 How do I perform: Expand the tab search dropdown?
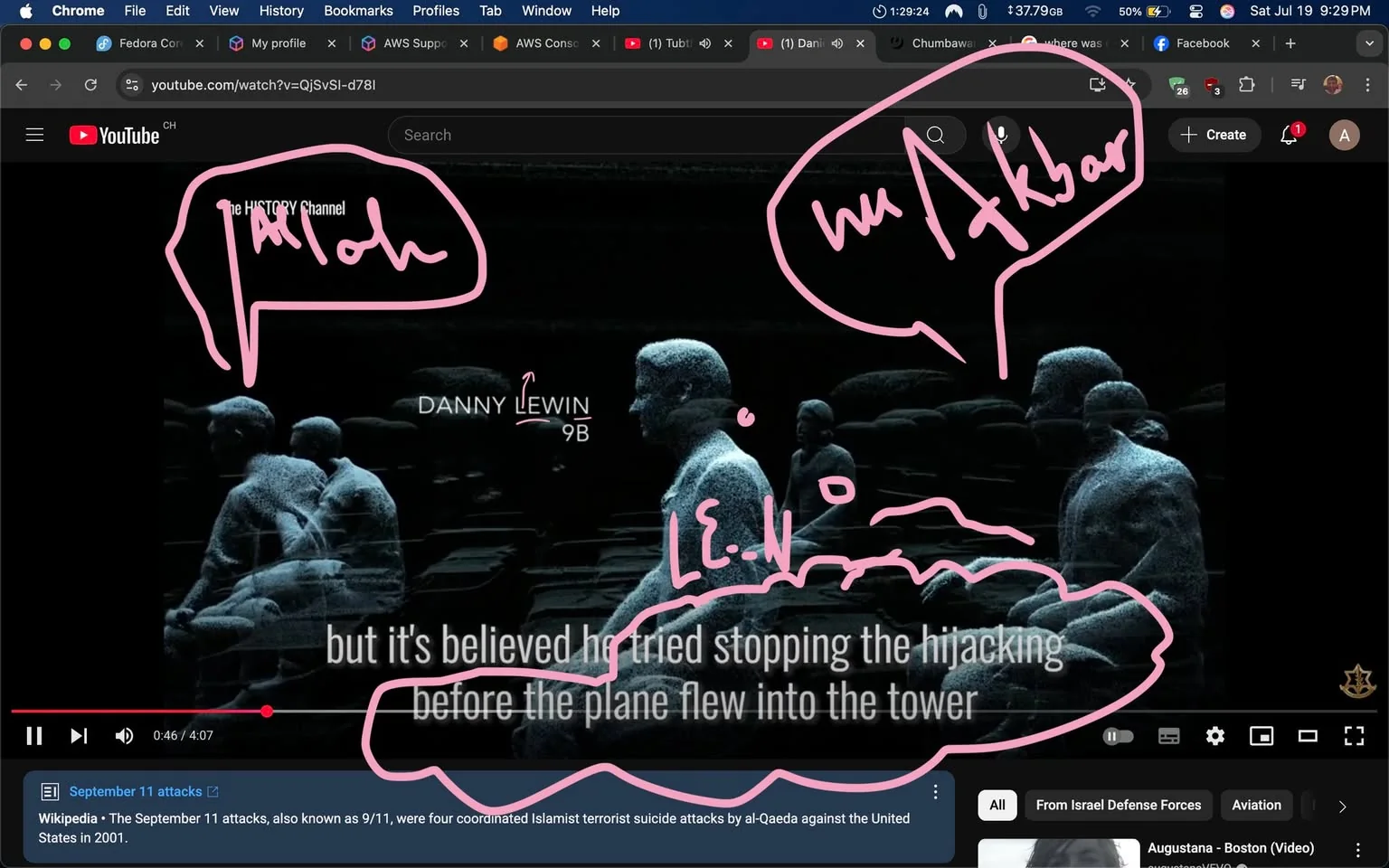coord(1369,42)
